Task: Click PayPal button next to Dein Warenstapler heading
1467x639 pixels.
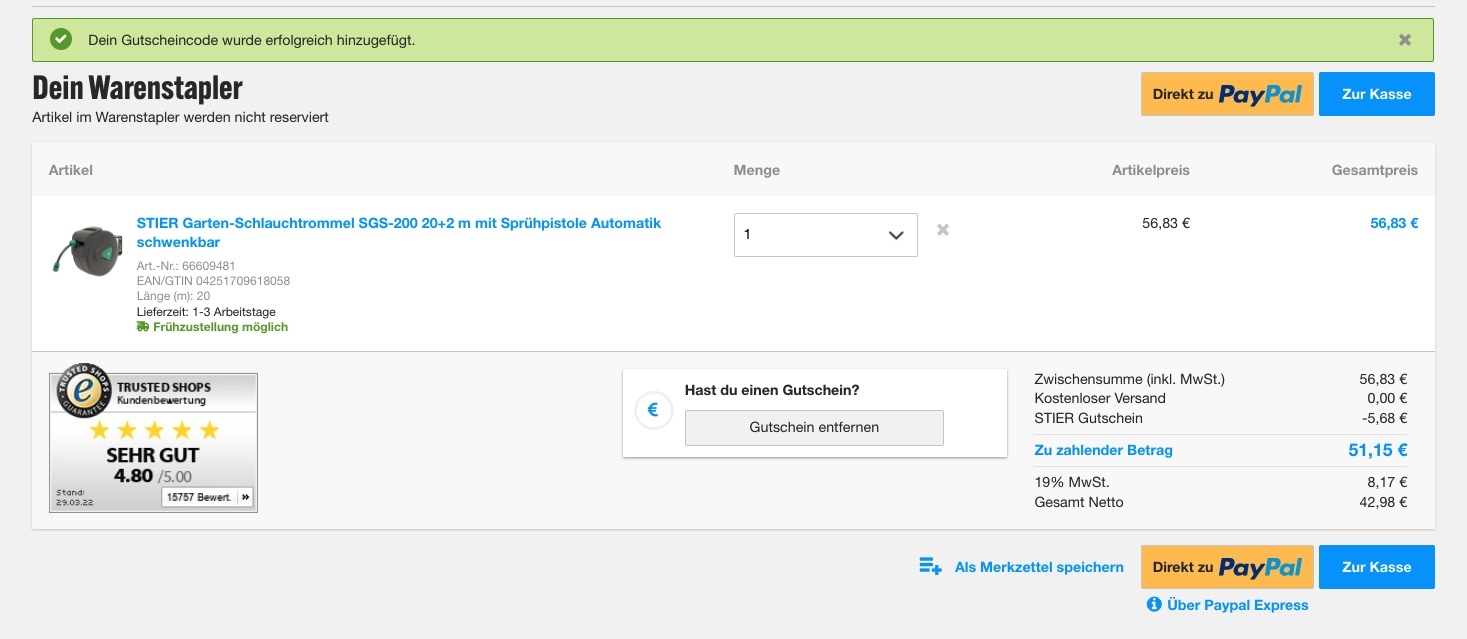Action: click(1226, 94)
